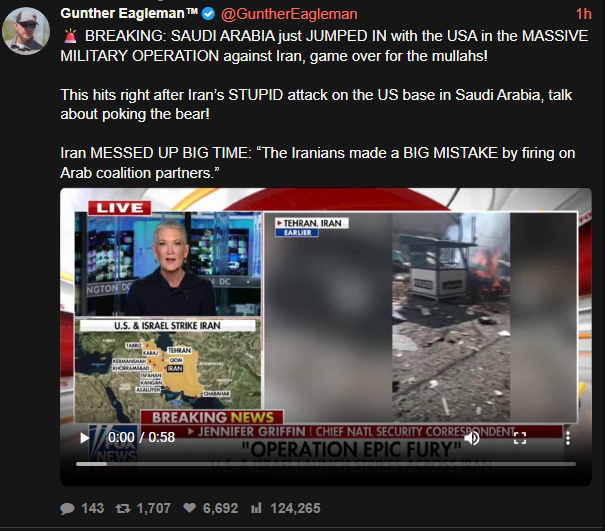Viewport: 605px width, 531px height.
Task: View post analytics bar chart icon
Action: 256,508
